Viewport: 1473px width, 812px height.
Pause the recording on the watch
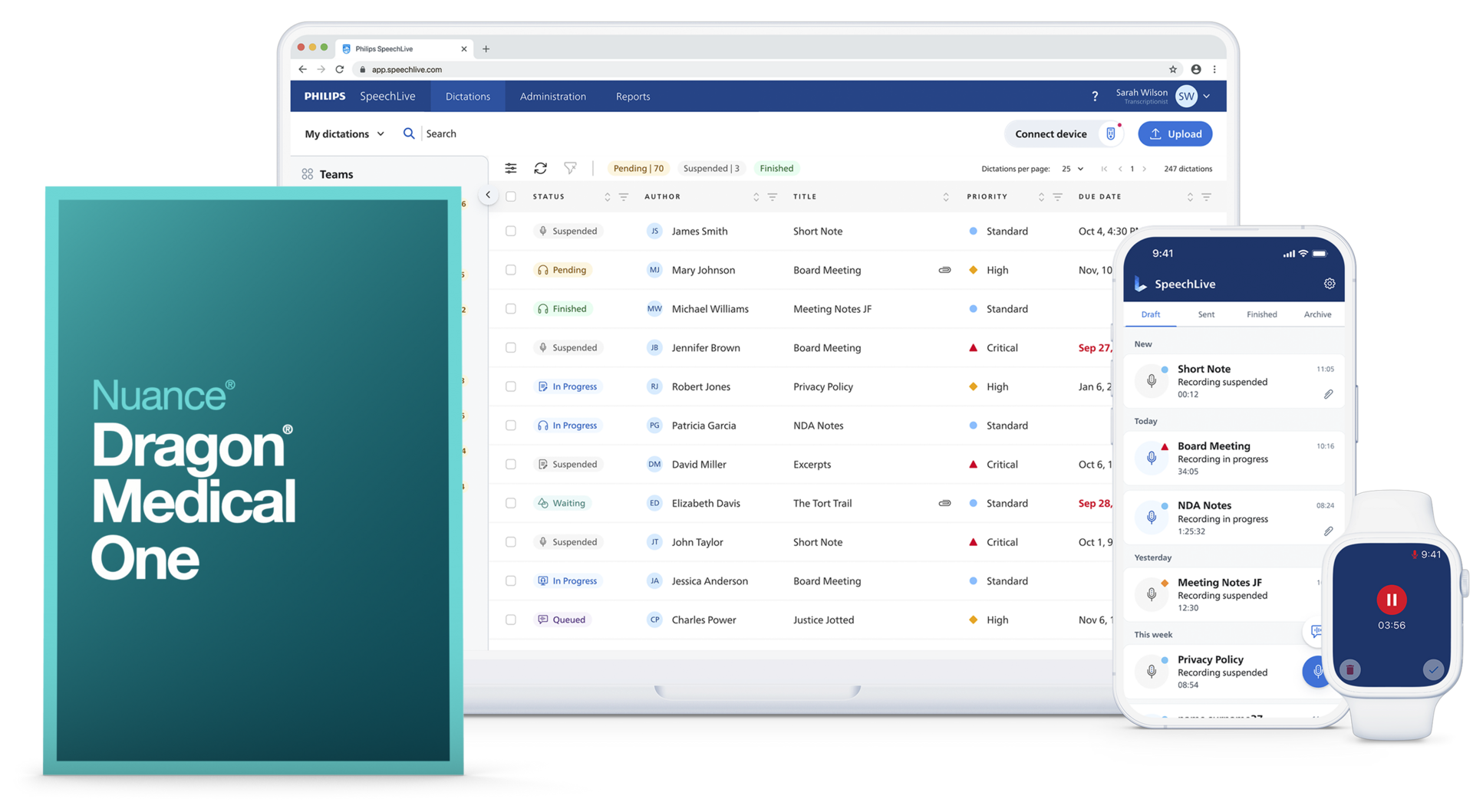(x=1391, y=600)
